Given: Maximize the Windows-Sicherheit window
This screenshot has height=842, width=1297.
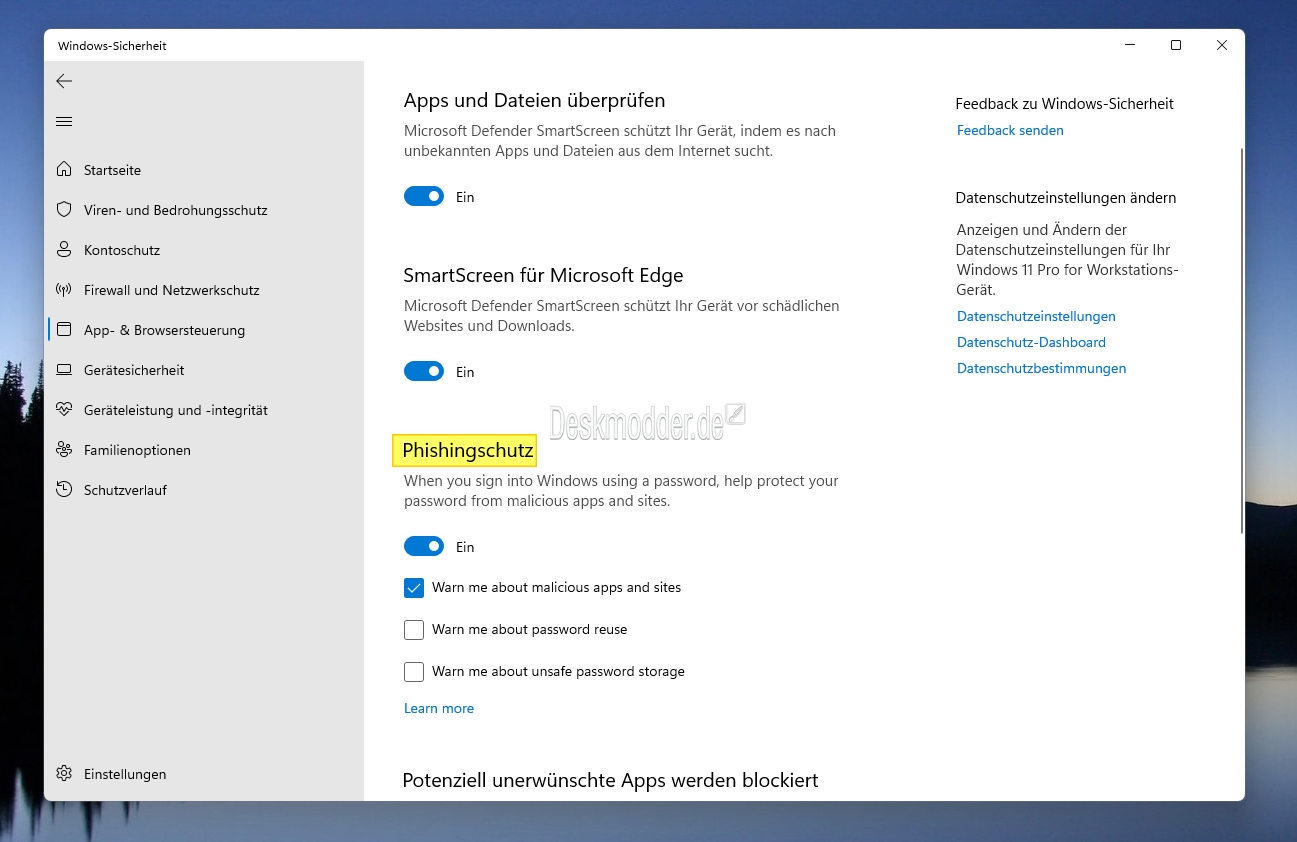Looking at the screenshot, I should tap(1176, 45).
